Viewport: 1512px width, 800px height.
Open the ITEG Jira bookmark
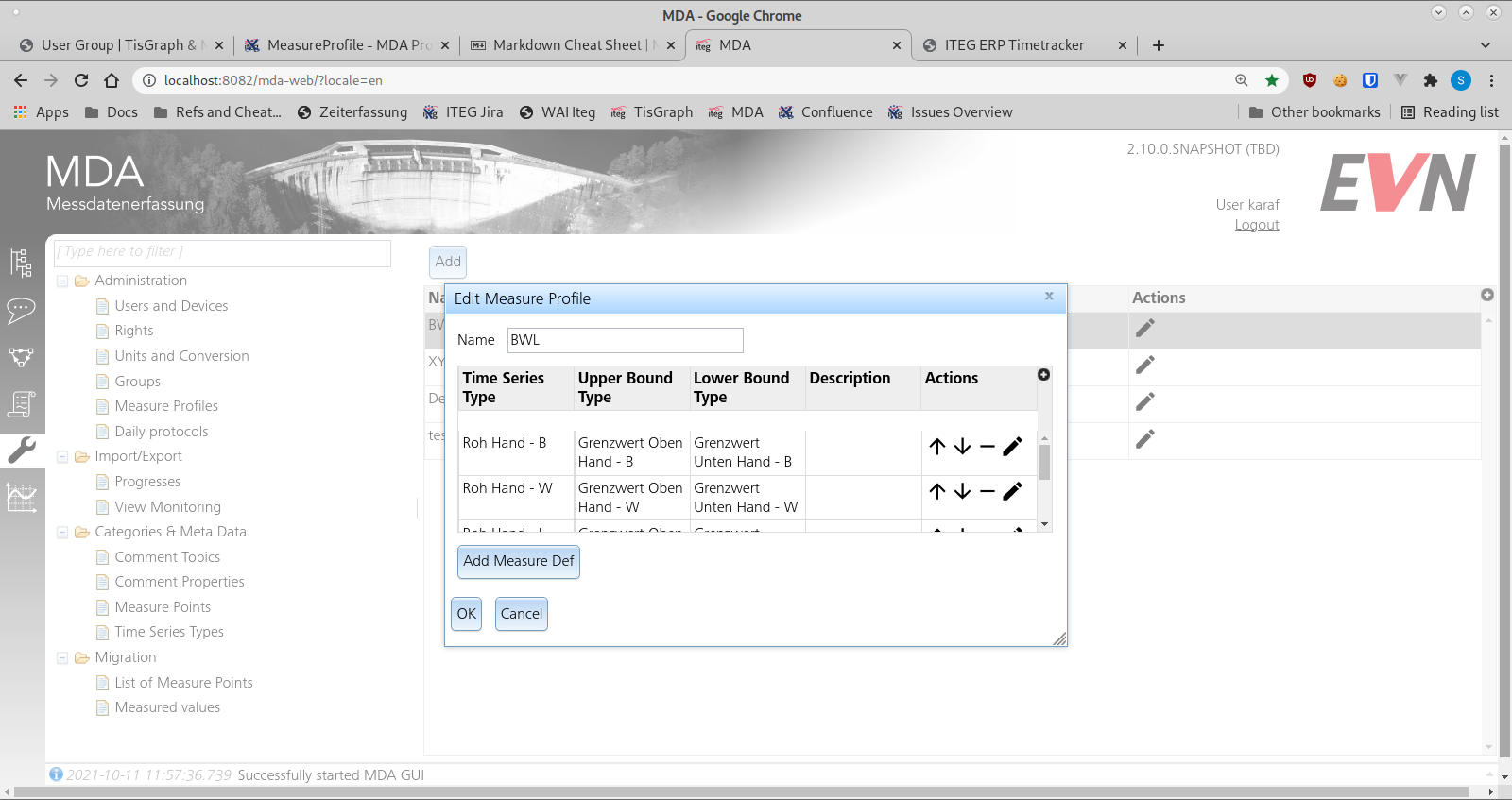point(463,111)
